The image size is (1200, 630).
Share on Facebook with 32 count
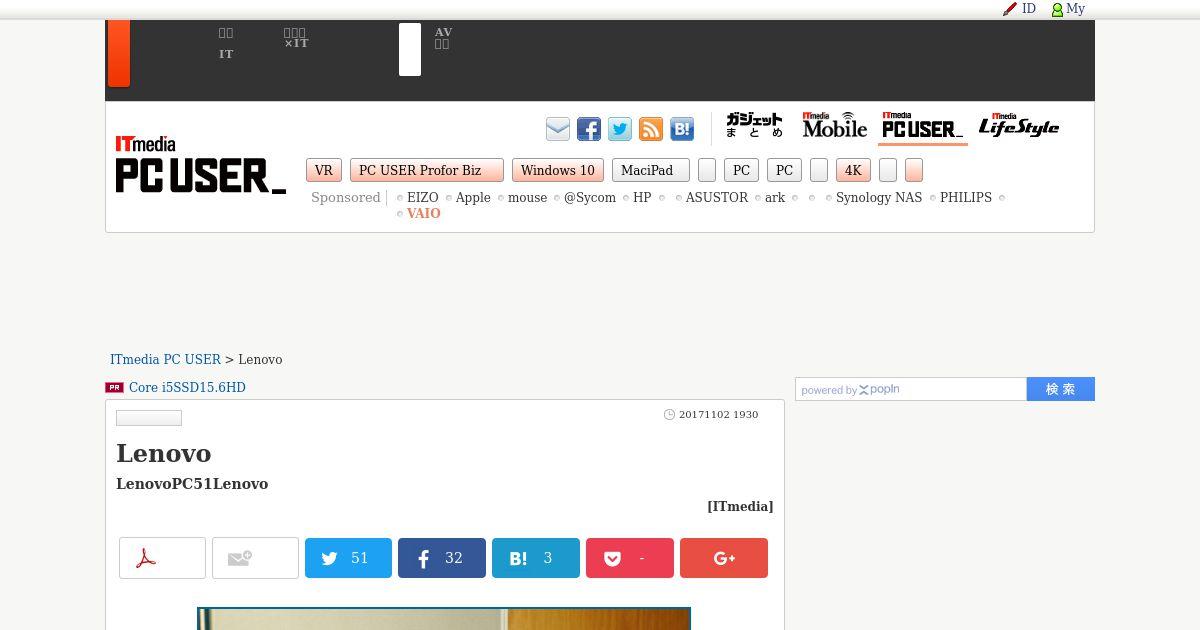tap(442, 558)
